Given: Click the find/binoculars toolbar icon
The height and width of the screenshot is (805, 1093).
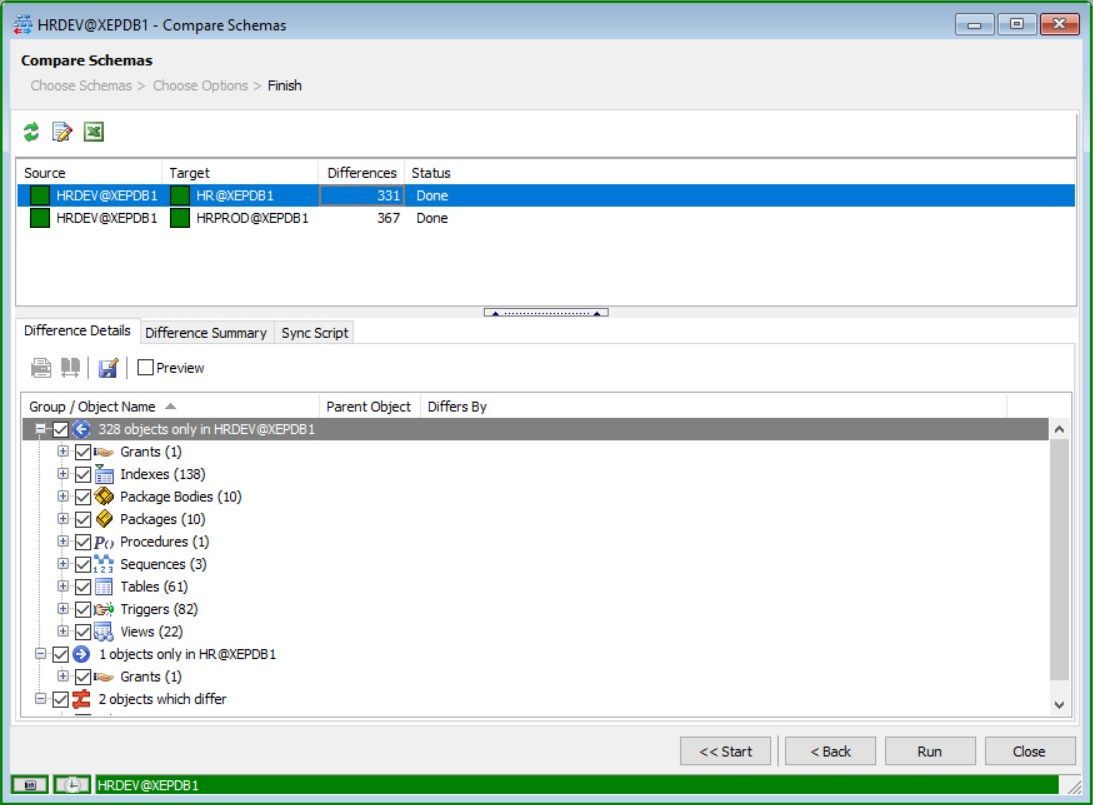Looking at the screenshot, I should [x=70, y=367].
